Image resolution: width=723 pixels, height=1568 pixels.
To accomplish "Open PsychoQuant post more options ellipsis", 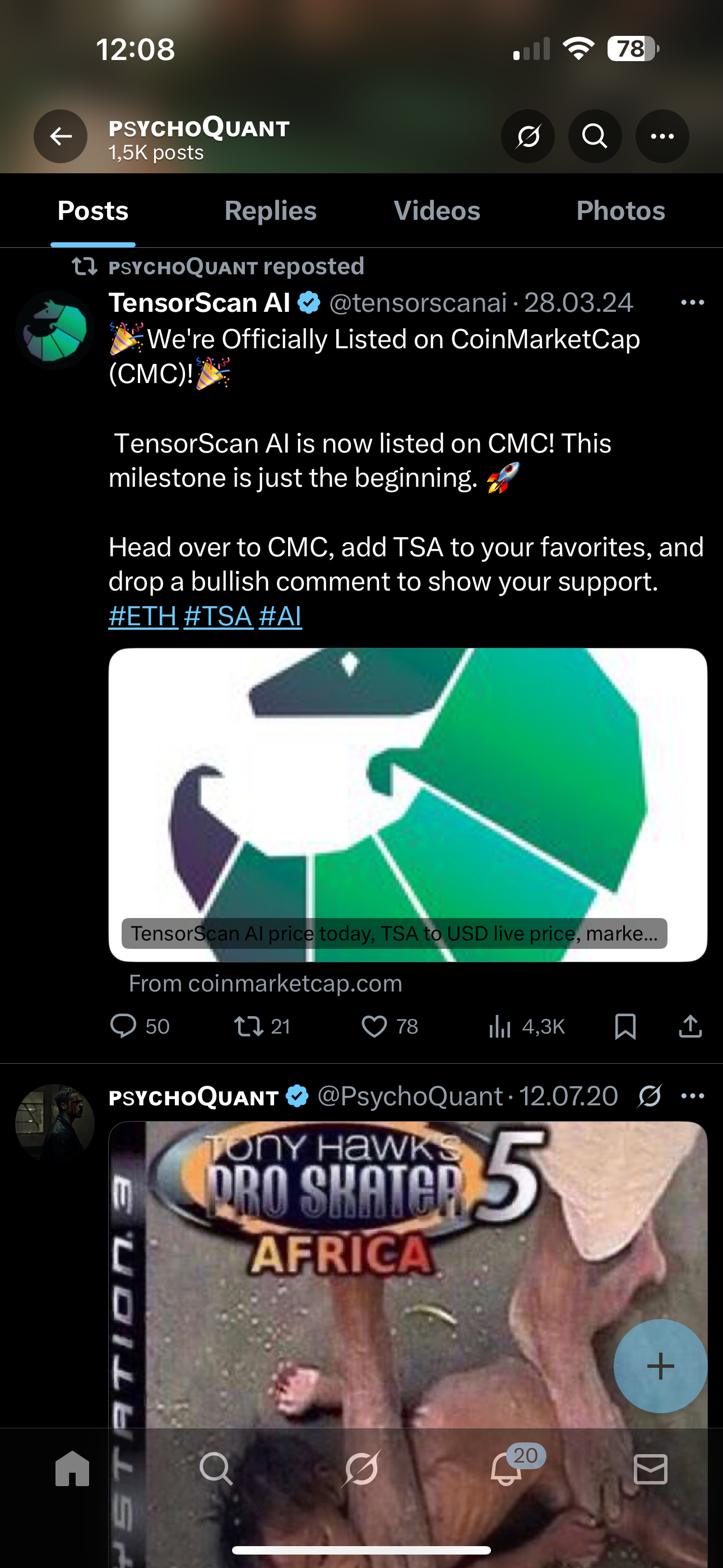I will tap(692, 1096).
